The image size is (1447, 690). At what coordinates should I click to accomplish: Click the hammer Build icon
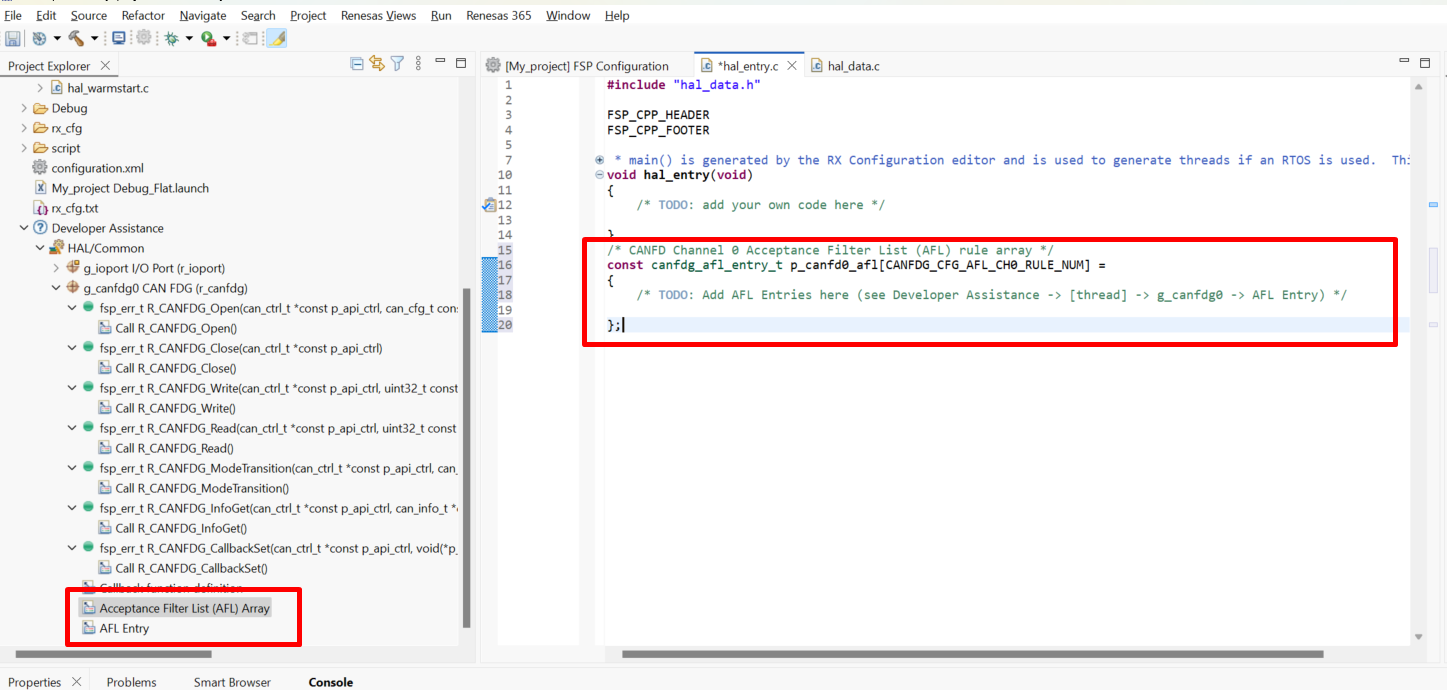pyautogui.click(x=76, y=38)
